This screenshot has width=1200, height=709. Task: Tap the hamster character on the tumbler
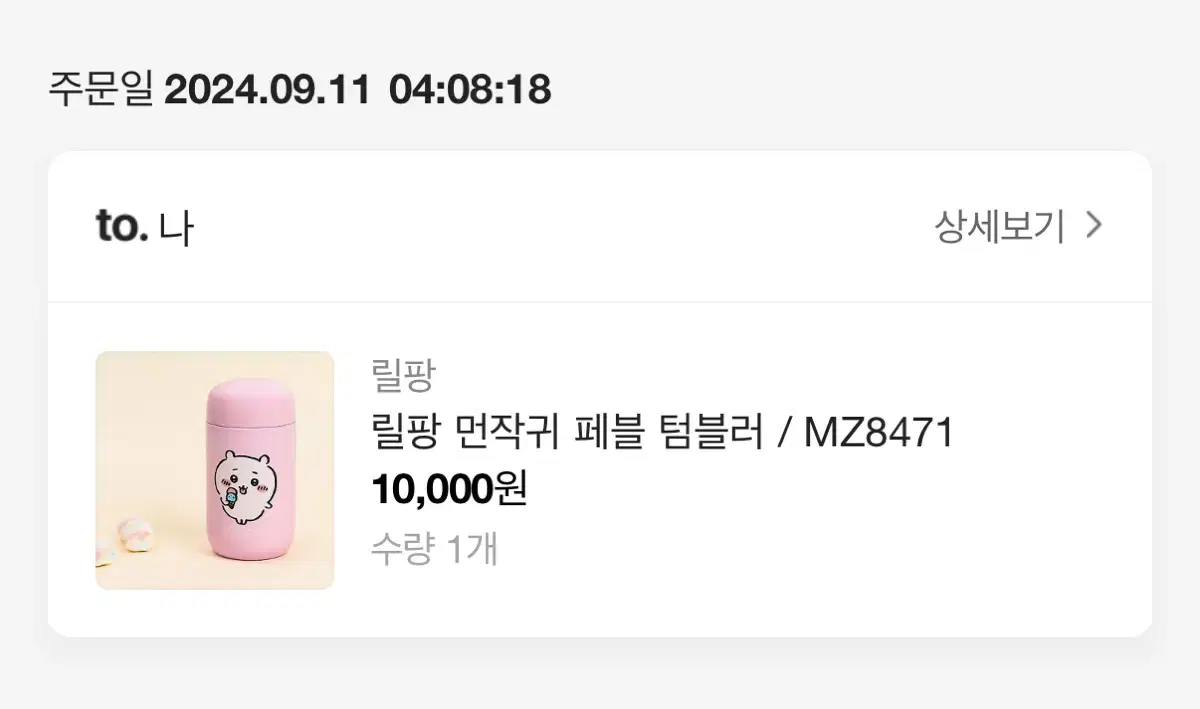coord(243,480)
